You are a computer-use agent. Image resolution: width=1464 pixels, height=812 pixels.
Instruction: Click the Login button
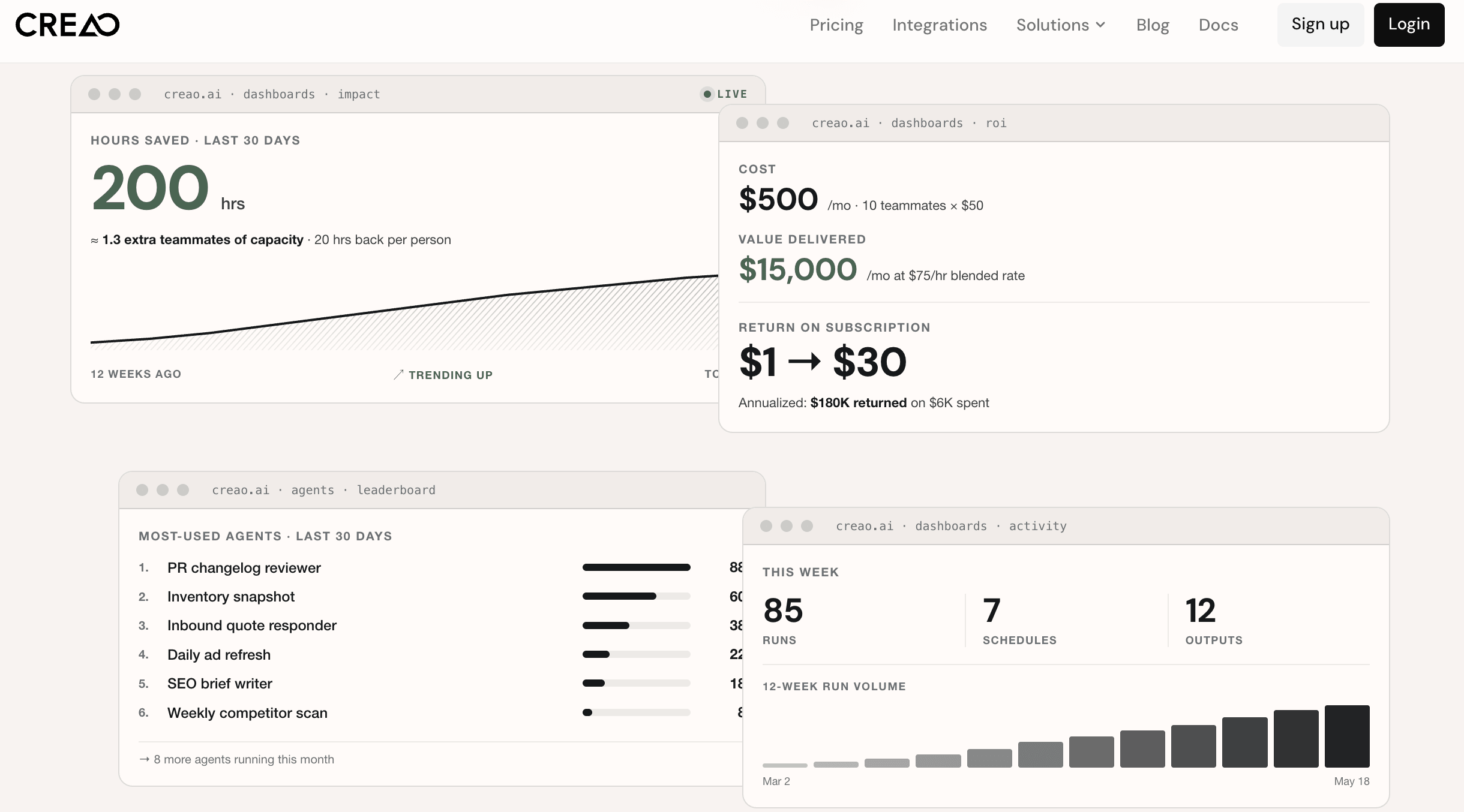(1409, 25)
